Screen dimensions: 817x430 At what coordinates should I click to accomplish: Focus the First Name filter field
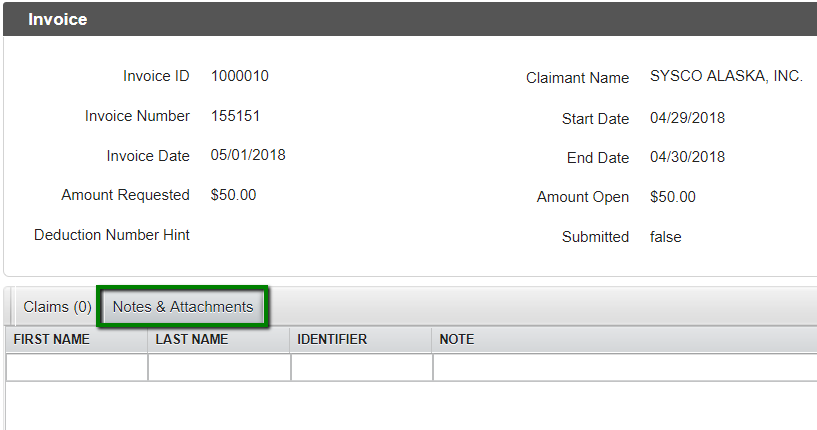(77, 368)
